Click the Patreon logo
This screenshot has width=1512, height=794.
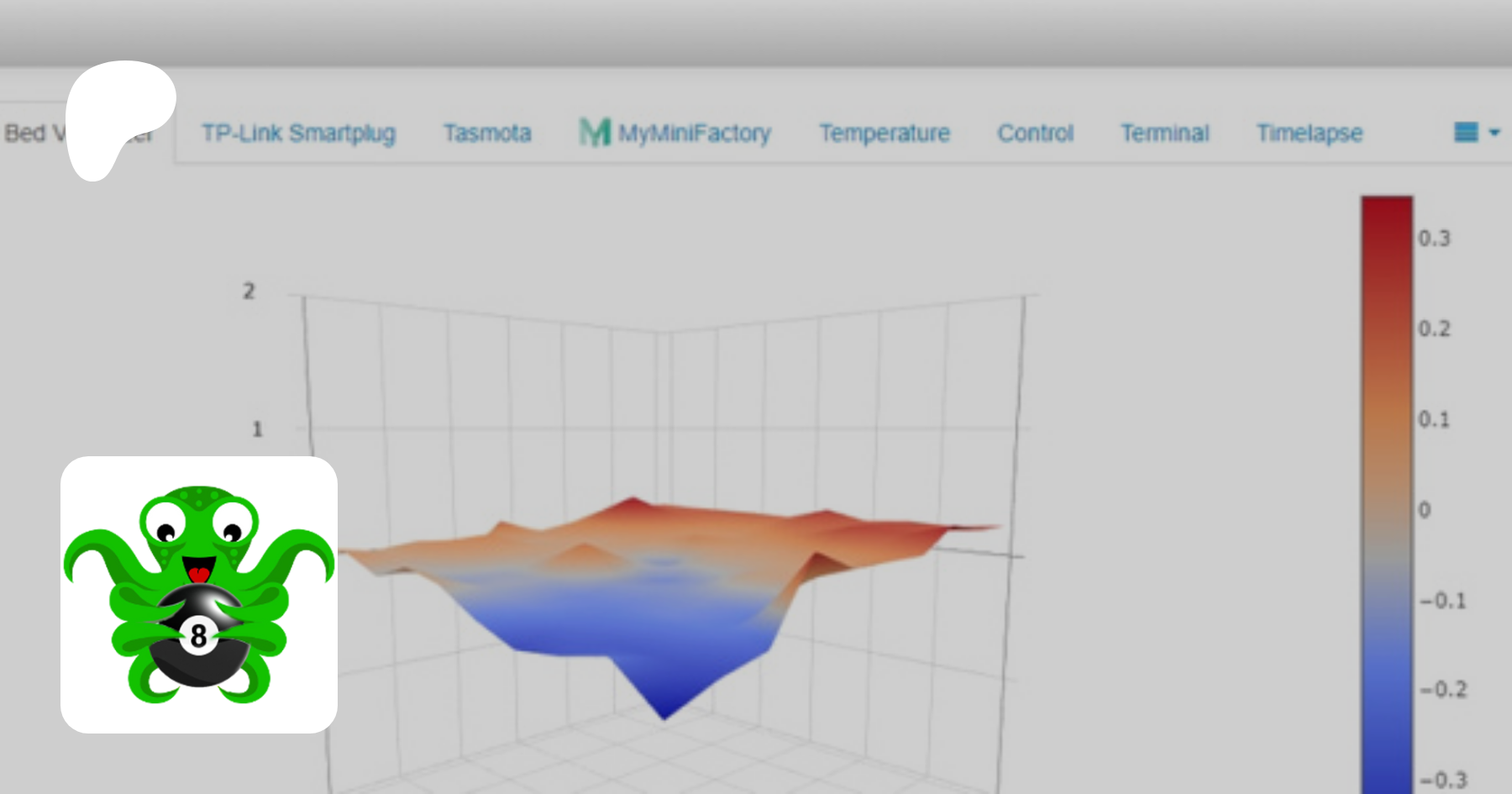[x=118, y=118]
